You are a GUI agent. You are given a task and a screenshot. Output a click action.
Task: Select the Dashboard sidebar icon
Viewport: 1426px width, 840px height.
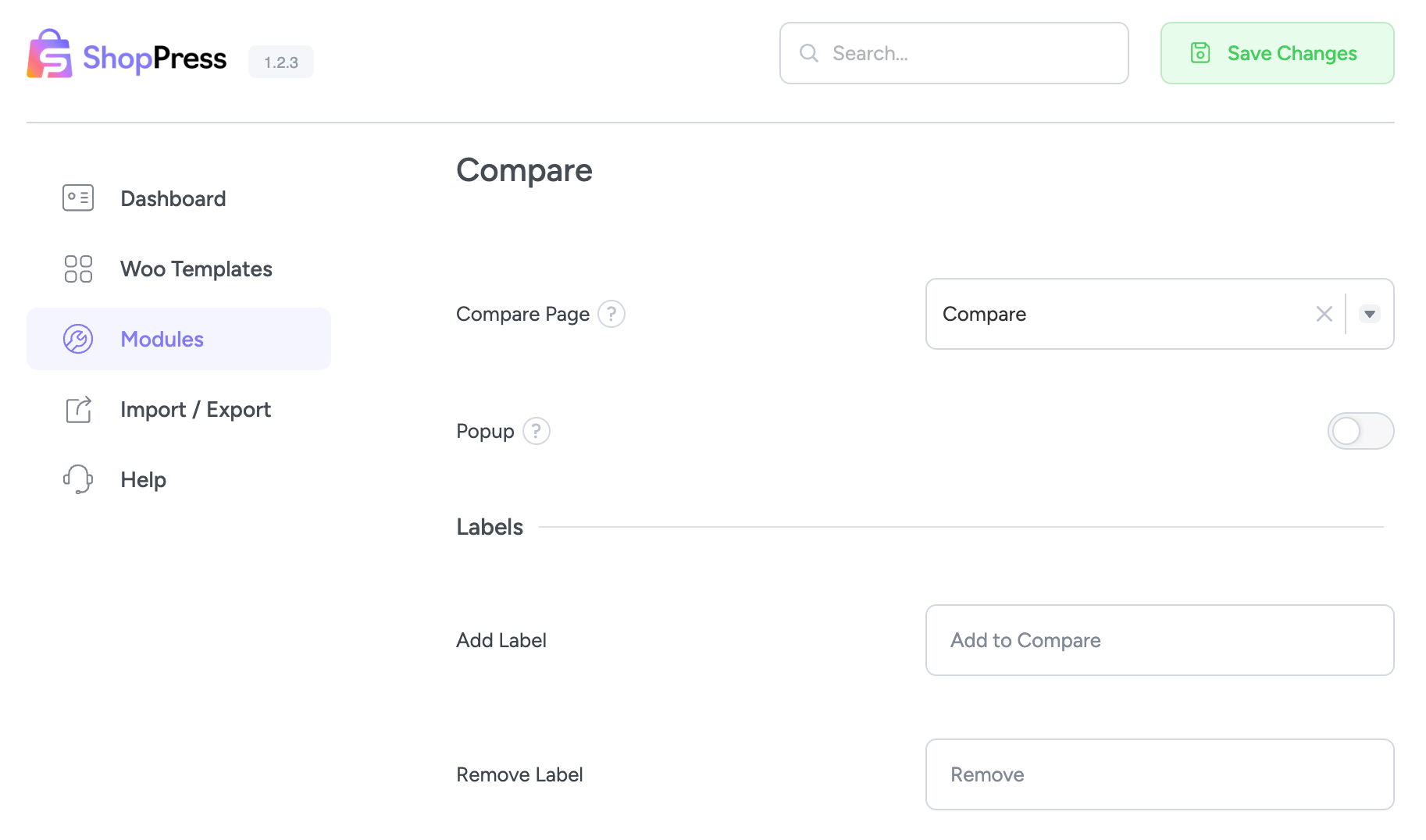click(77, 198)
